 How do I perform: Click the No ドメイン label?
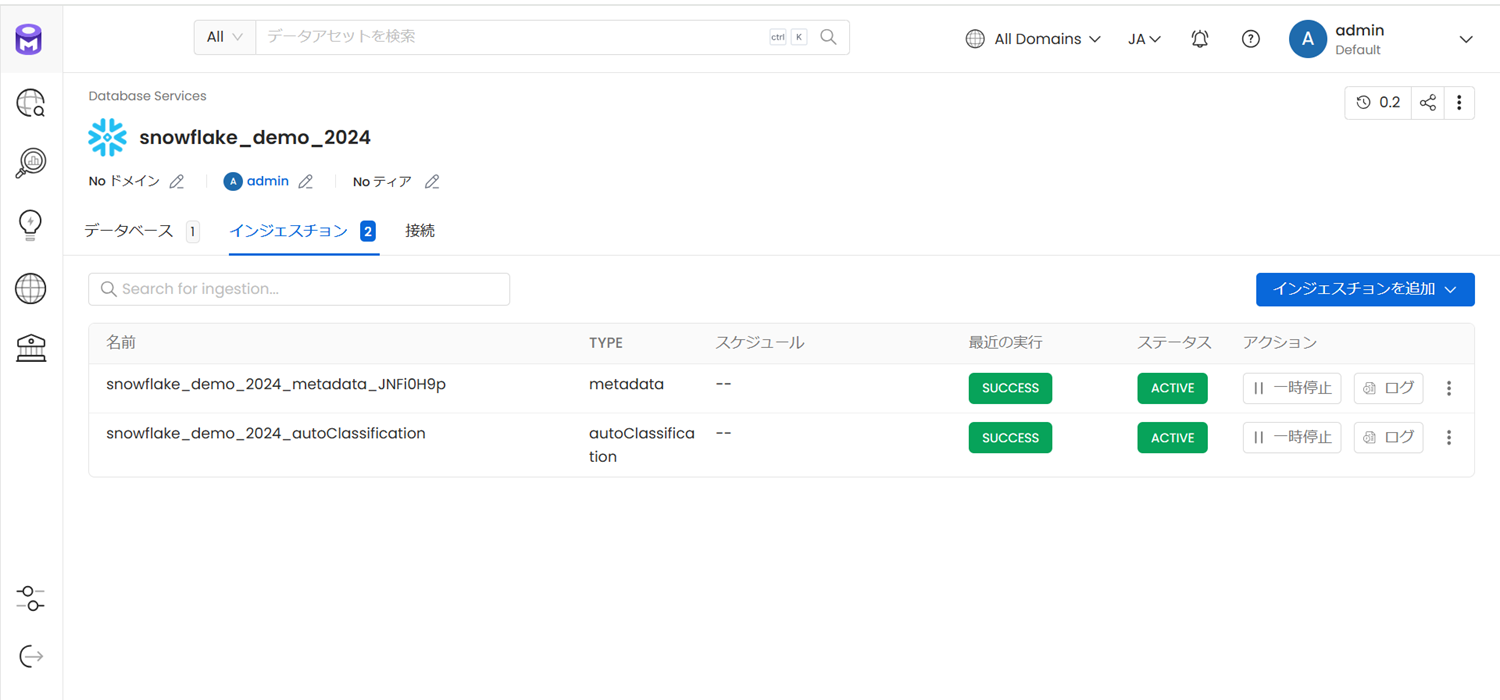(124, 182)
